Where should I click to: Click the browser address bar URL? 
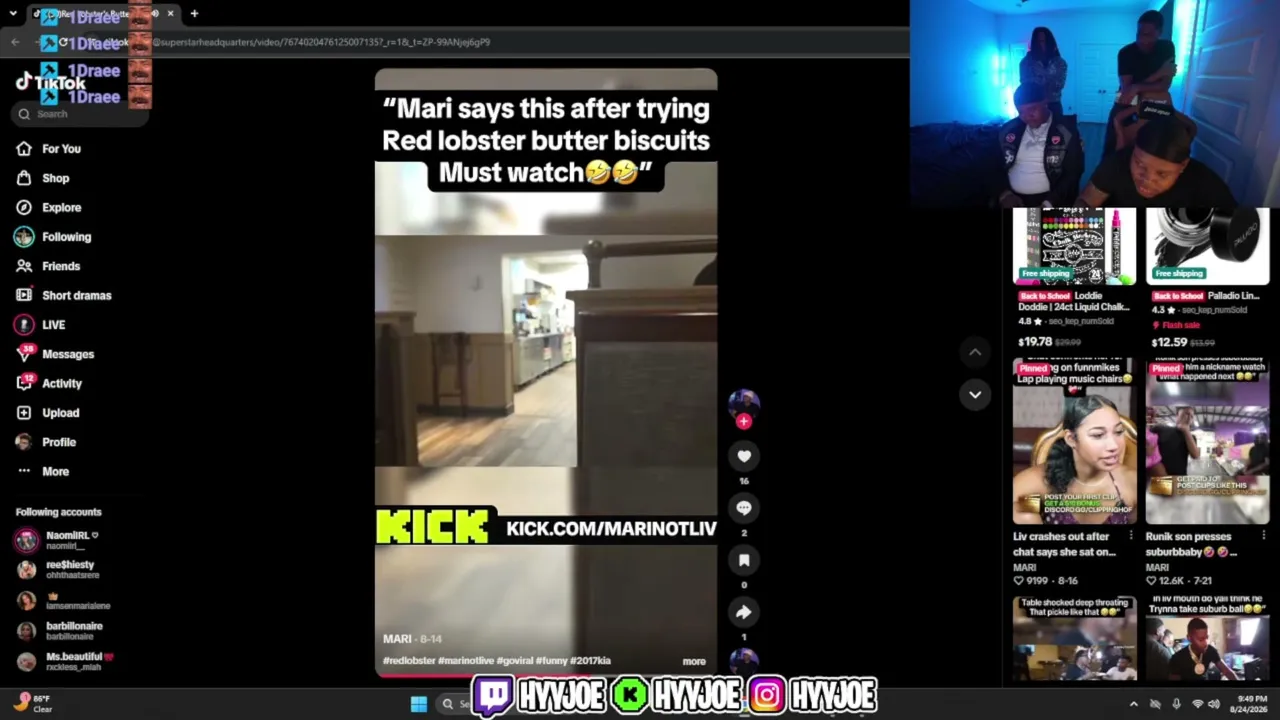point(320,42)
